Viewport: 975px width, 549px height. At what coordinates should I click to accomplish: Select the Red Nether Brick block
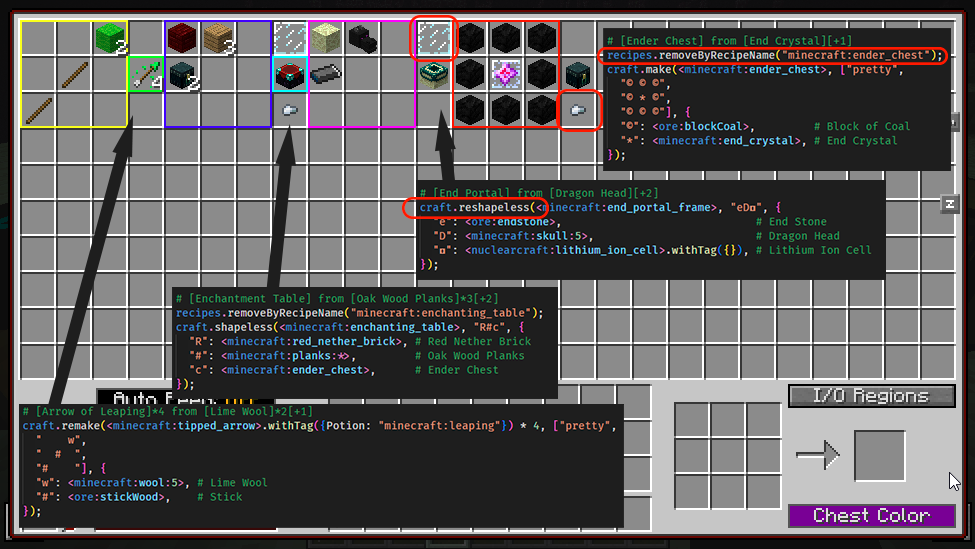(x=182, y=39)
